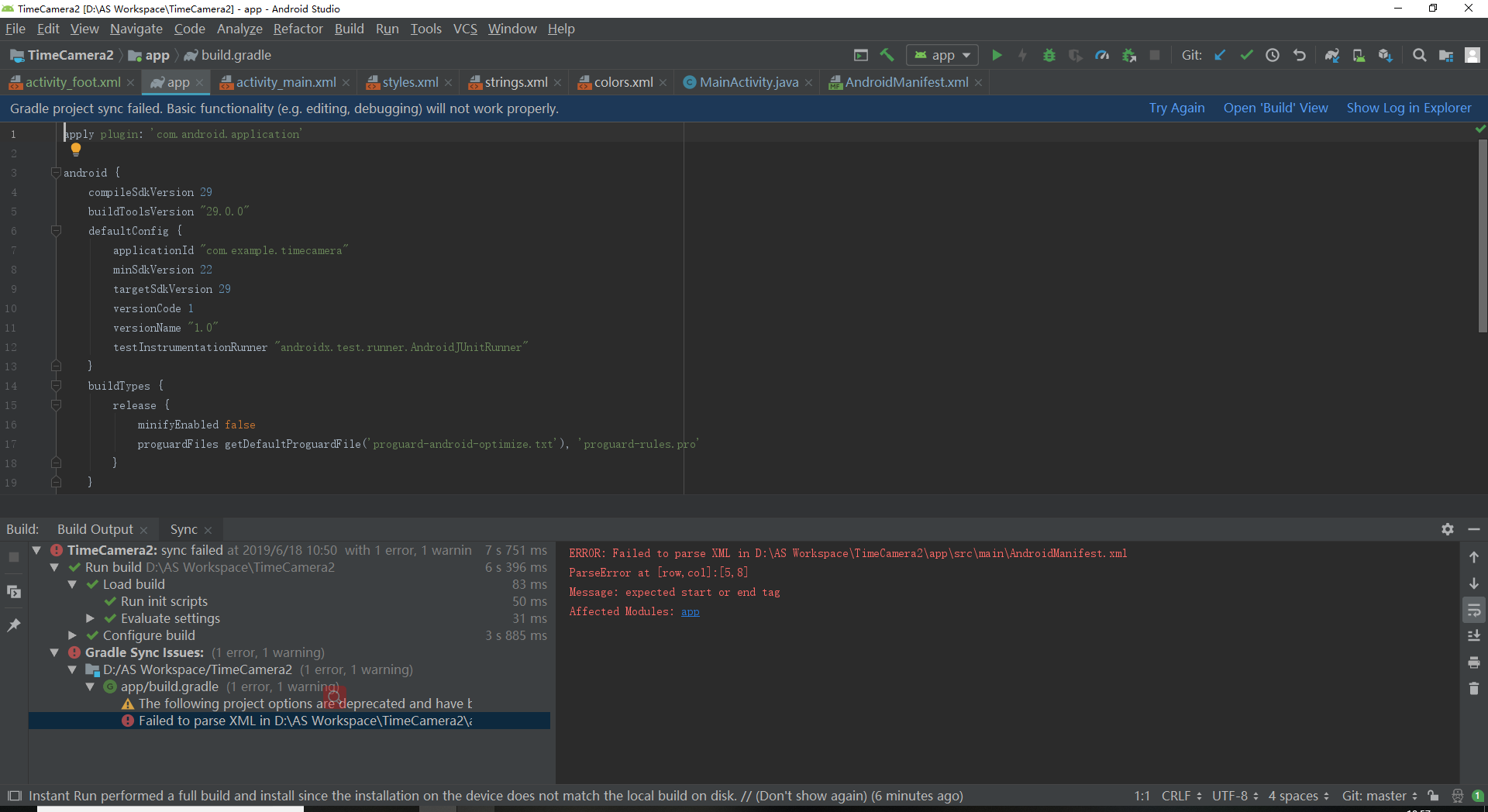
Task: Open the Project Structure icon
Action: point(1446,55)
